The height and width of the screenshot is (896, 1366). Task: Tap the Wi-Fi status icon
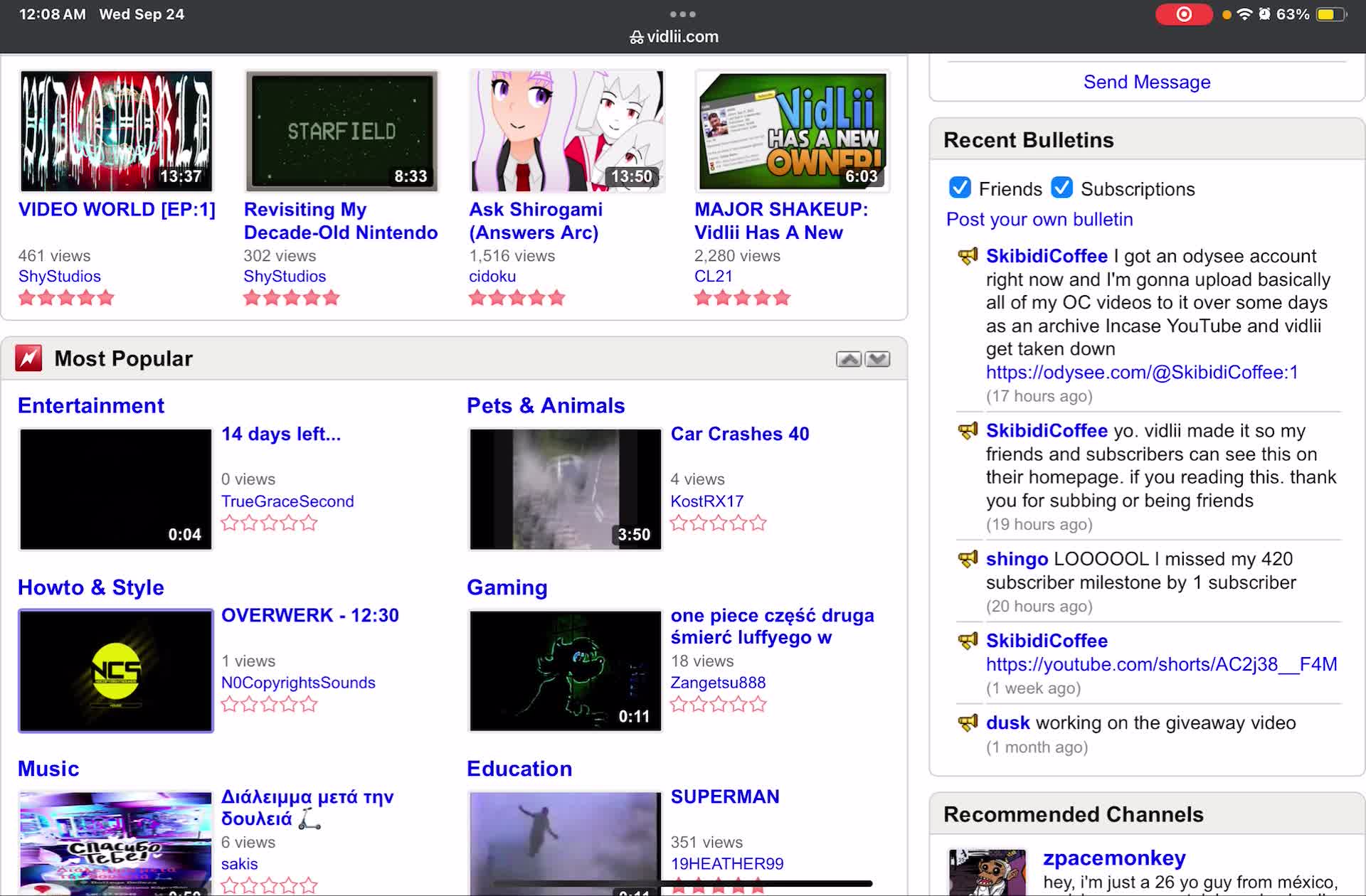pyautogui.click(x=1244, y=14)
